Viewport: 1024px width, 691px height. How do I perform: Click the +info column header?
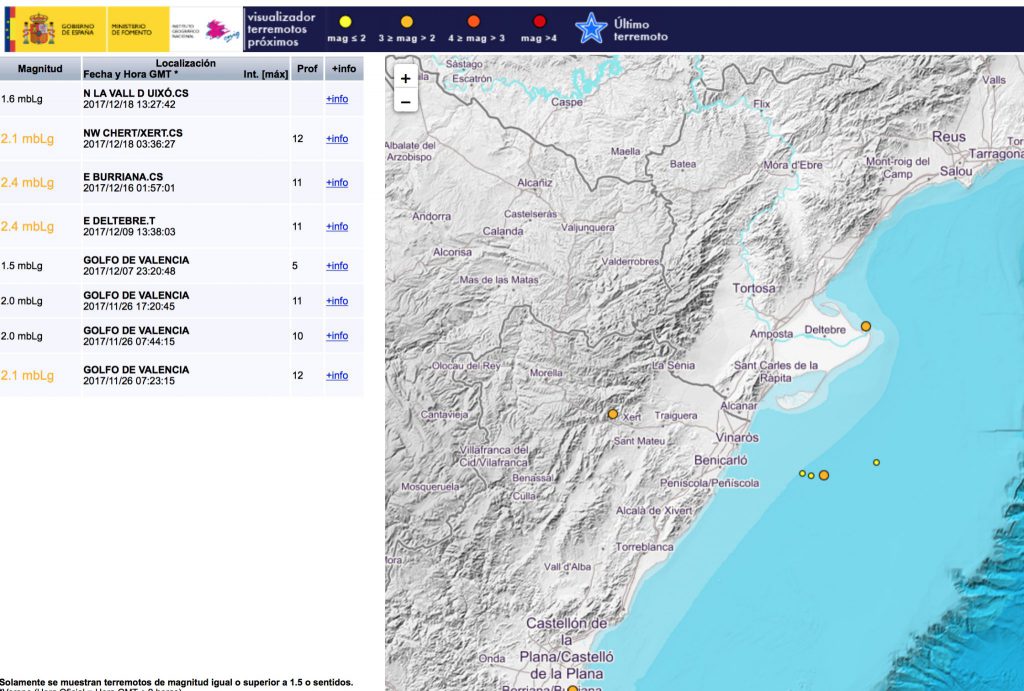344,69
